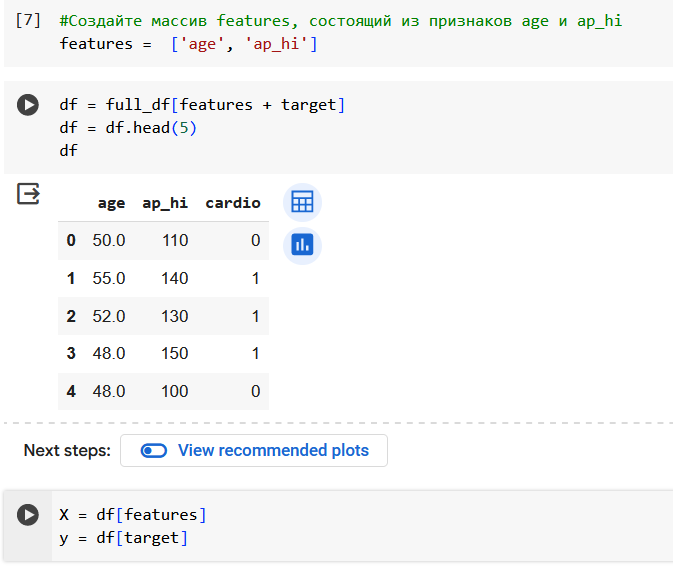This screenshot has width=673, height=568.
Task: Click the cardio column header
Action: 233,203
